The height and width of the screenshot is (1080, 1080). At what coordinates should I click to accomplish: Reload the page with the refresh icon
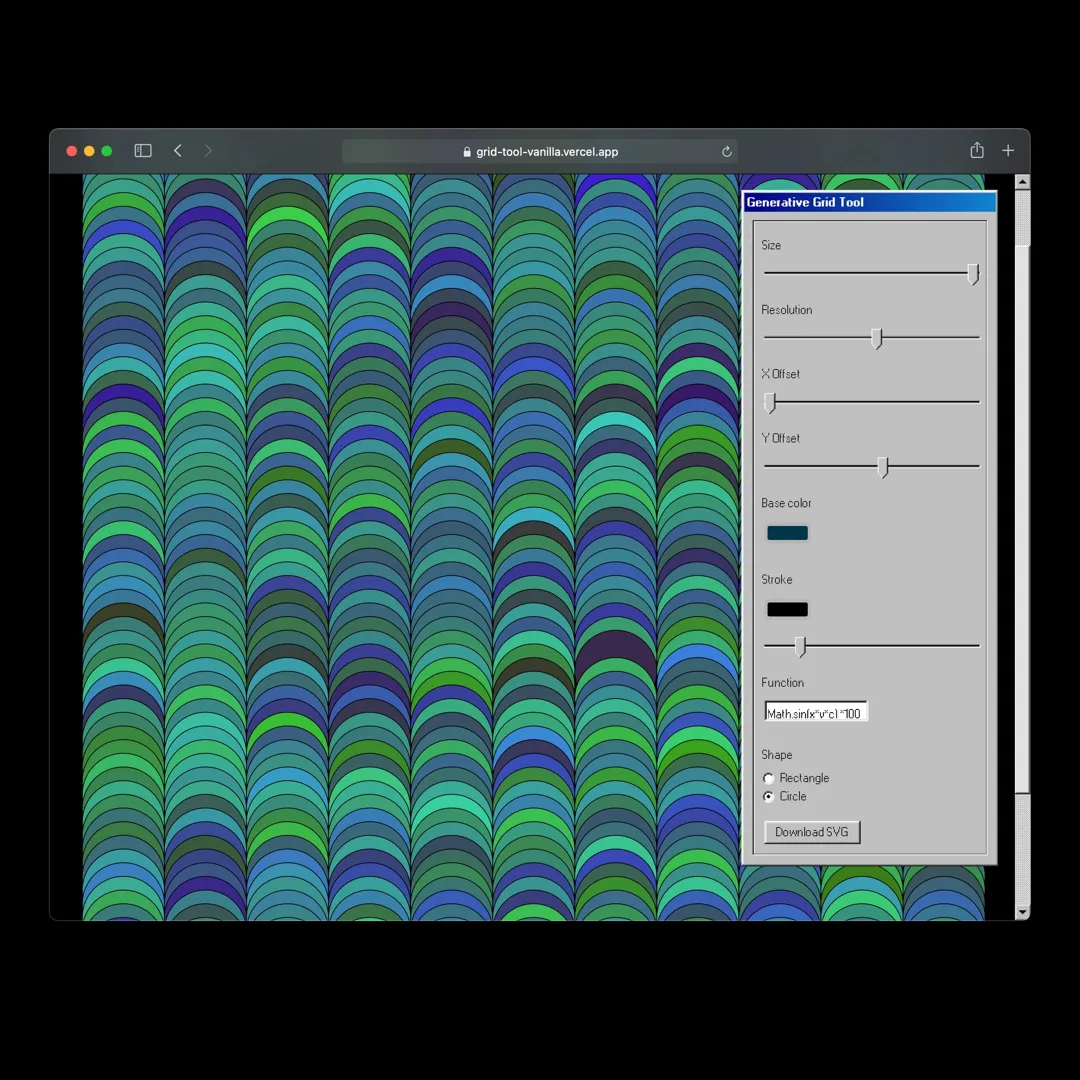coord(726,152)
